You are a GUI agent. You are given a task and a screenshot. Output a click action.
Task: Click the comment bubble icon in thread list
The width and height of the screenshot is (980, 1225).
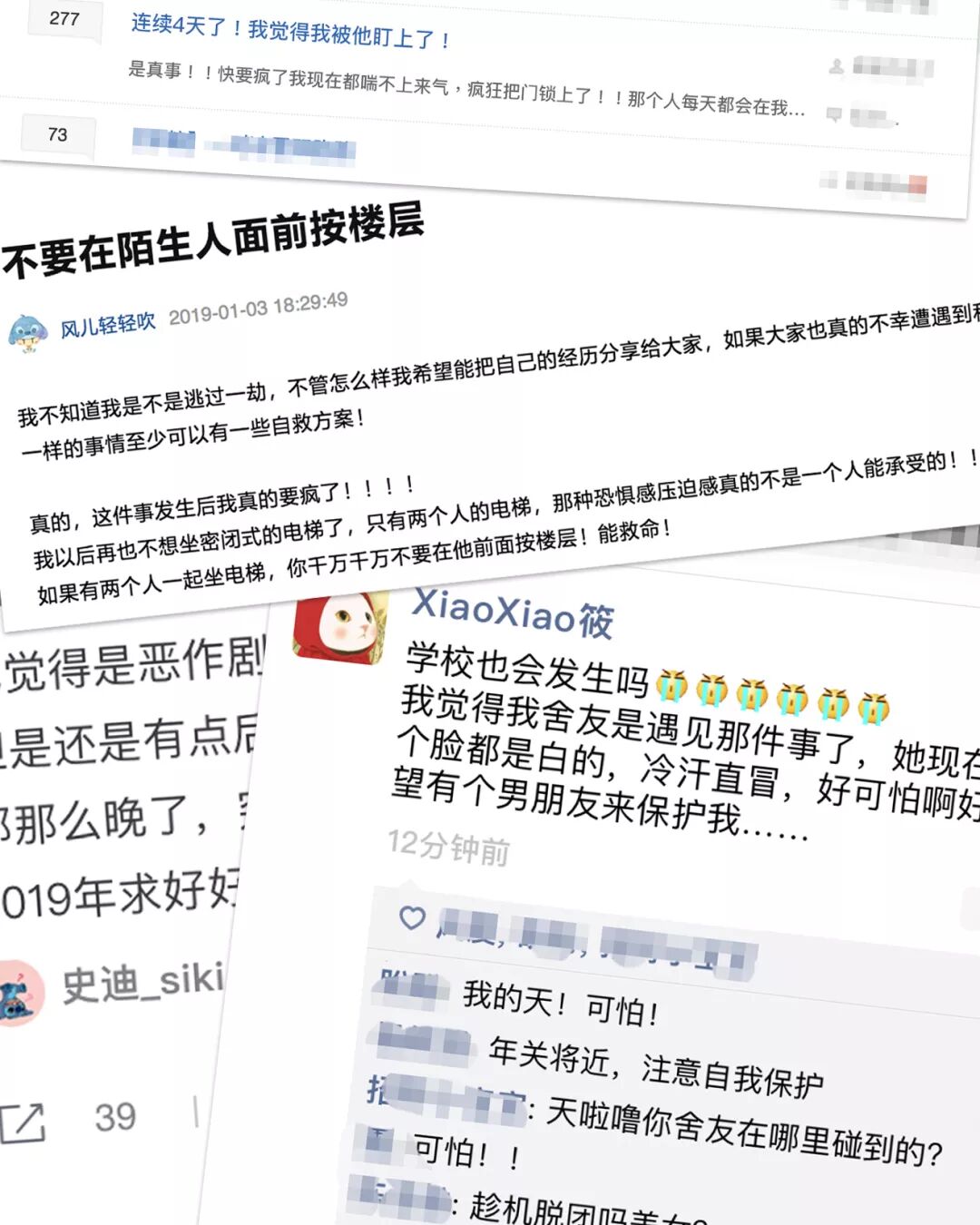point(834,113)
